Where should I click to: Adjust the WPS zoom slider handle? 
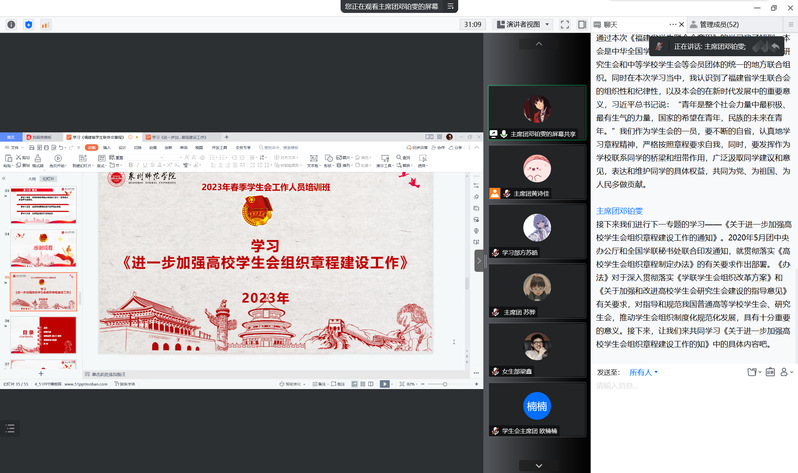pos(445,384)
